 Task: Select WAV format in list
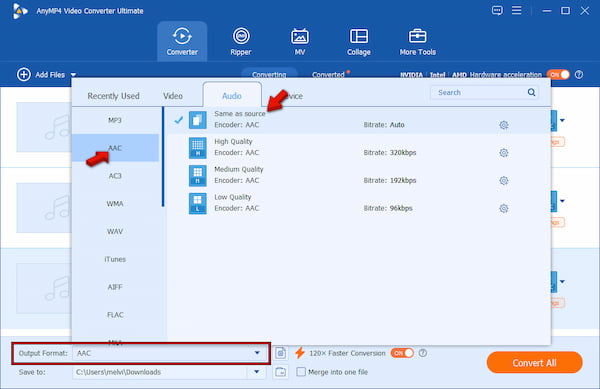[x=115, y=231]
